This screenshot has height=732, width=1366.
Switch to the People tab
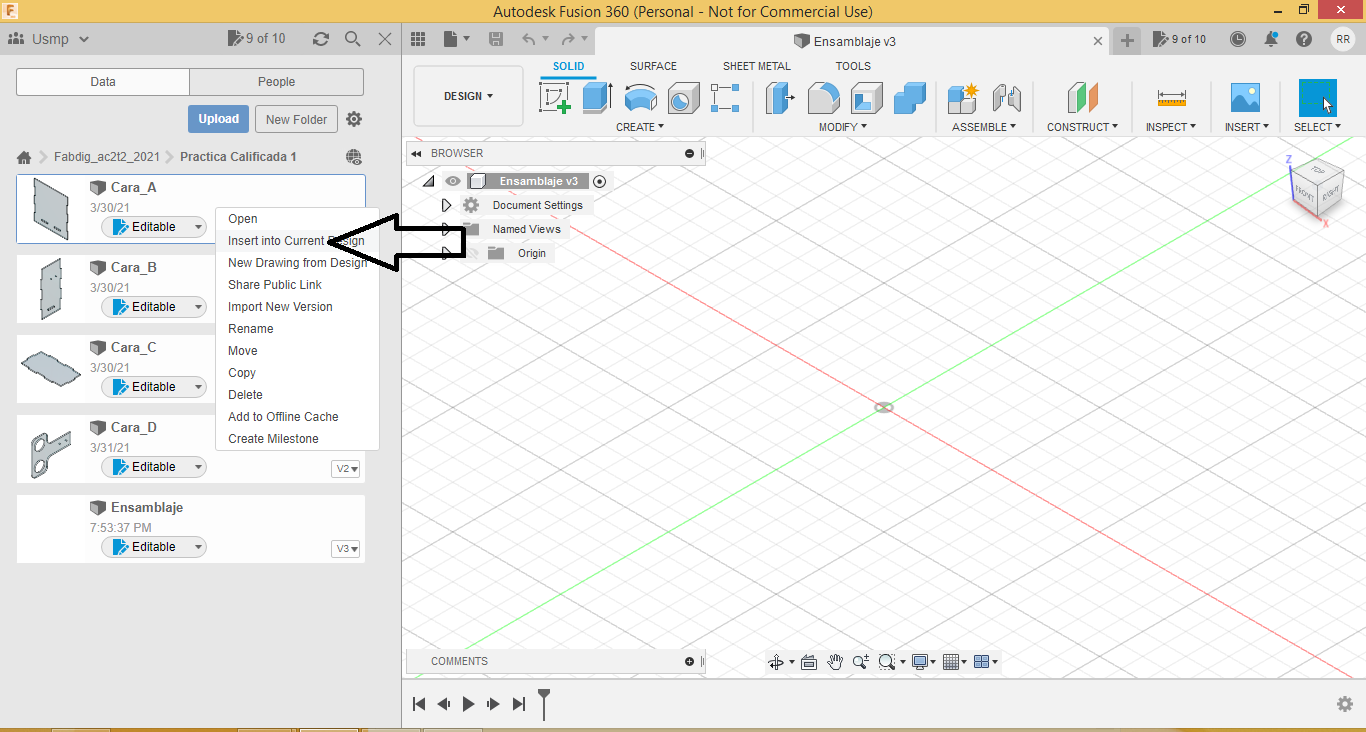pos(277,82)
